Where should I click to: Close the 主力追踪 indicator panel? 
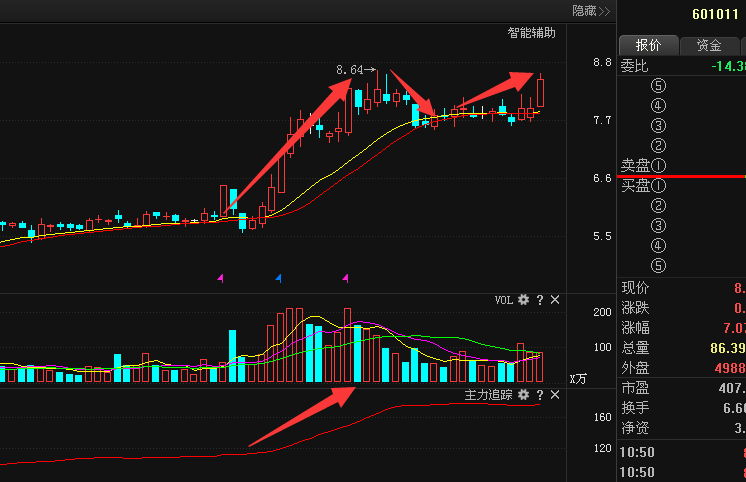[555, 395]
